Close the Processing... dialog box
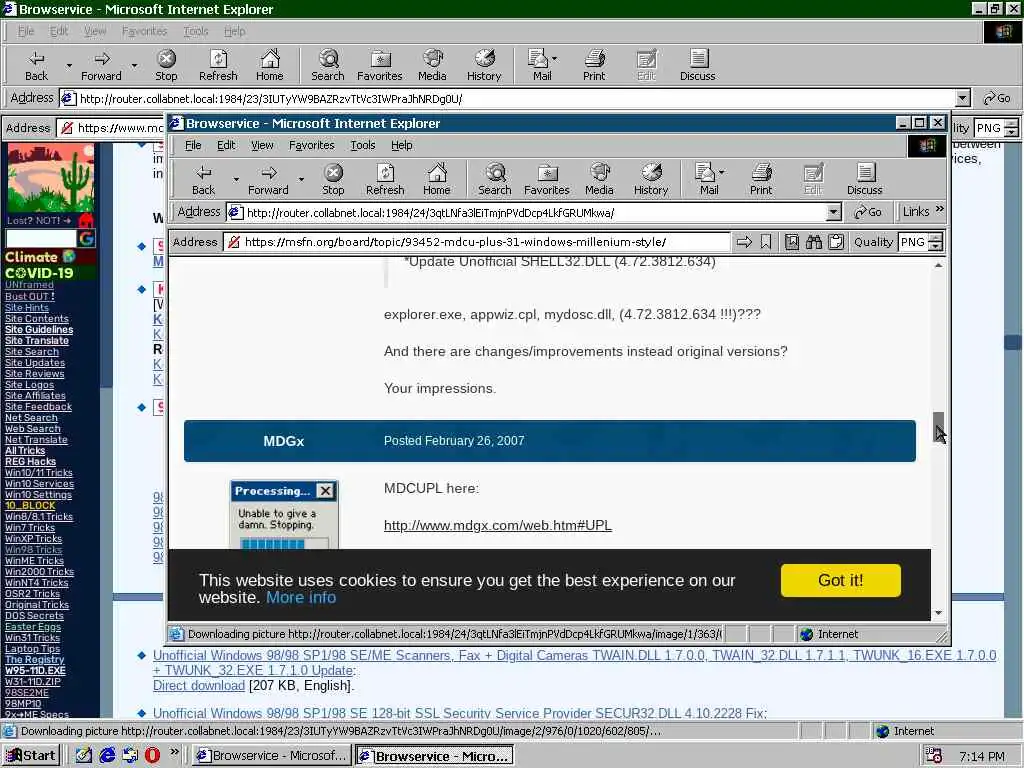Image resolution: width=1024 pixels, height=768 pixels. [x=325, y=491]
